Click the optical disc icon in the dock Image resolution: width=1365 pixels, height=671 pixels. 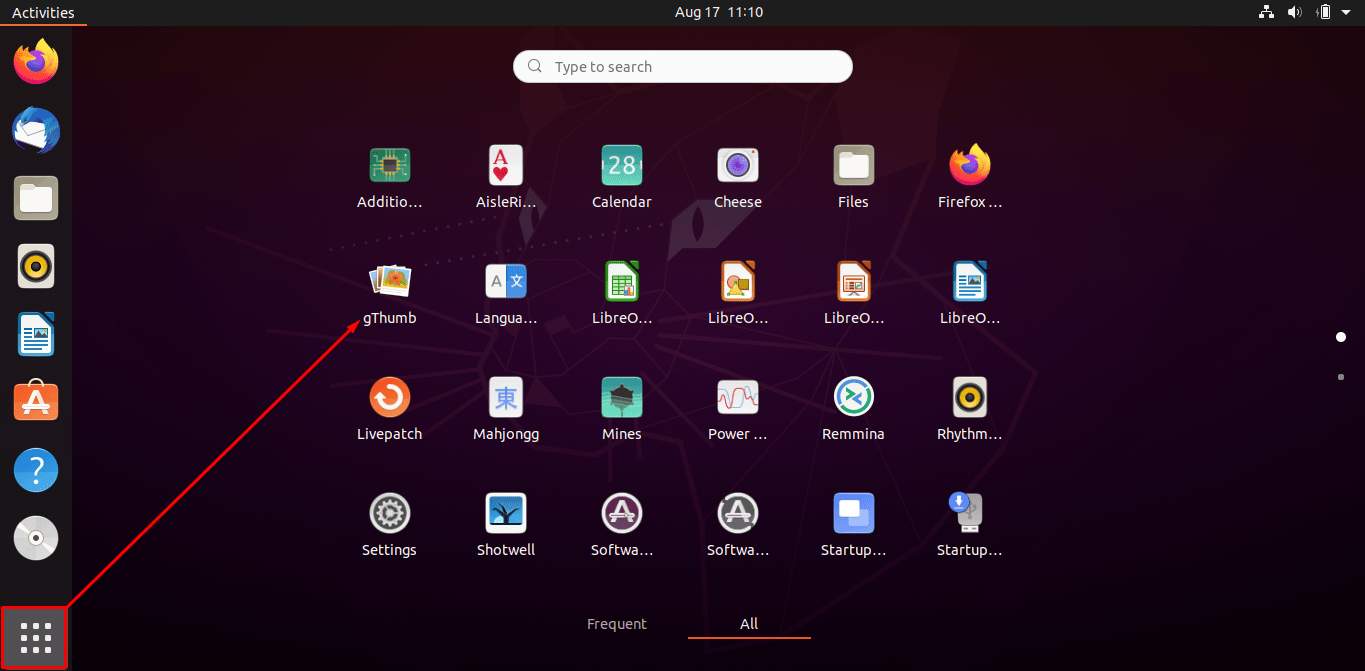(36, 538)
